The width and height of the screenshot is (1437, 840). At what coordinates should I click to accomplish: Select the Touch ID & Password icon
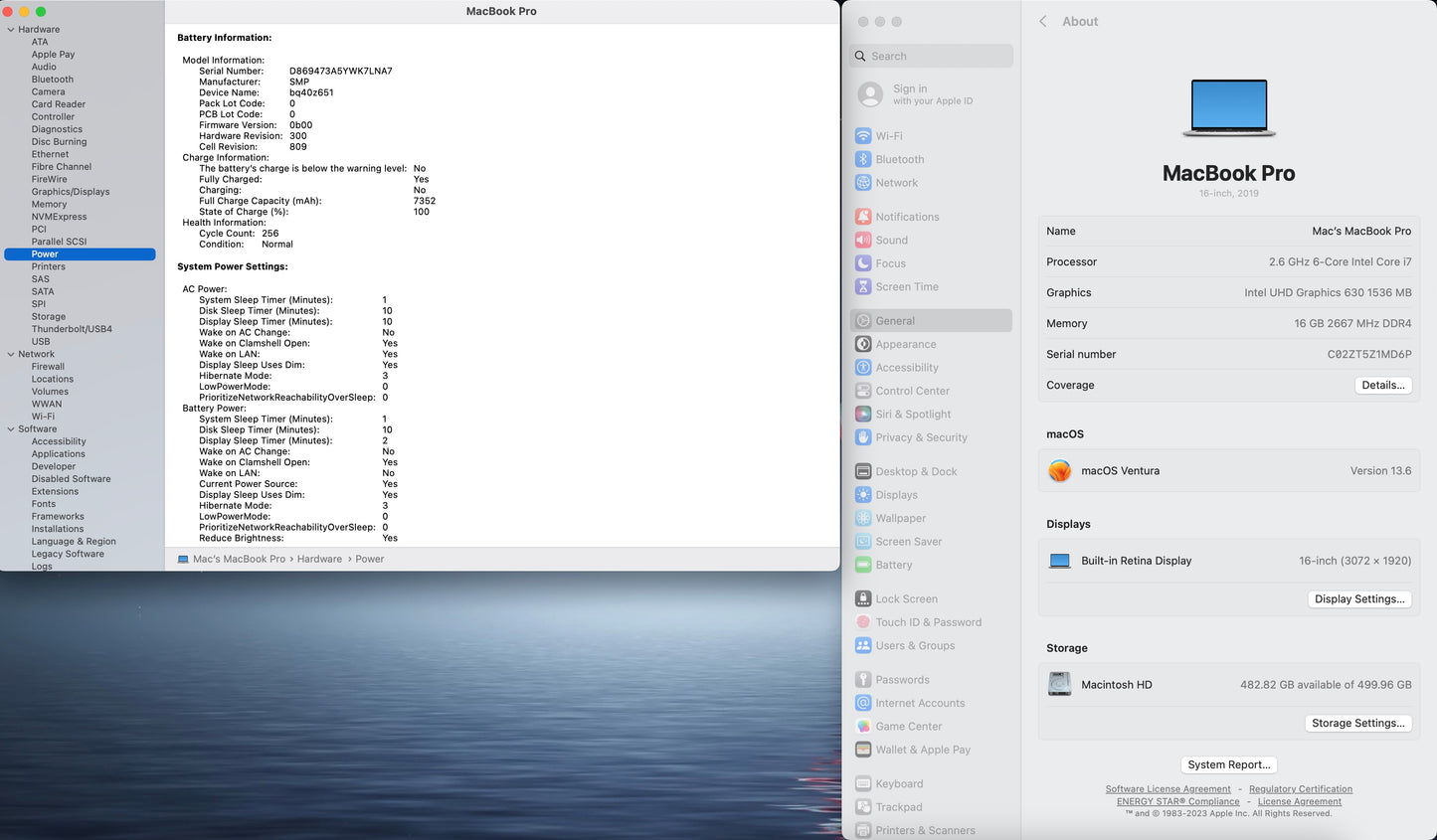click(x=863, y=622)
